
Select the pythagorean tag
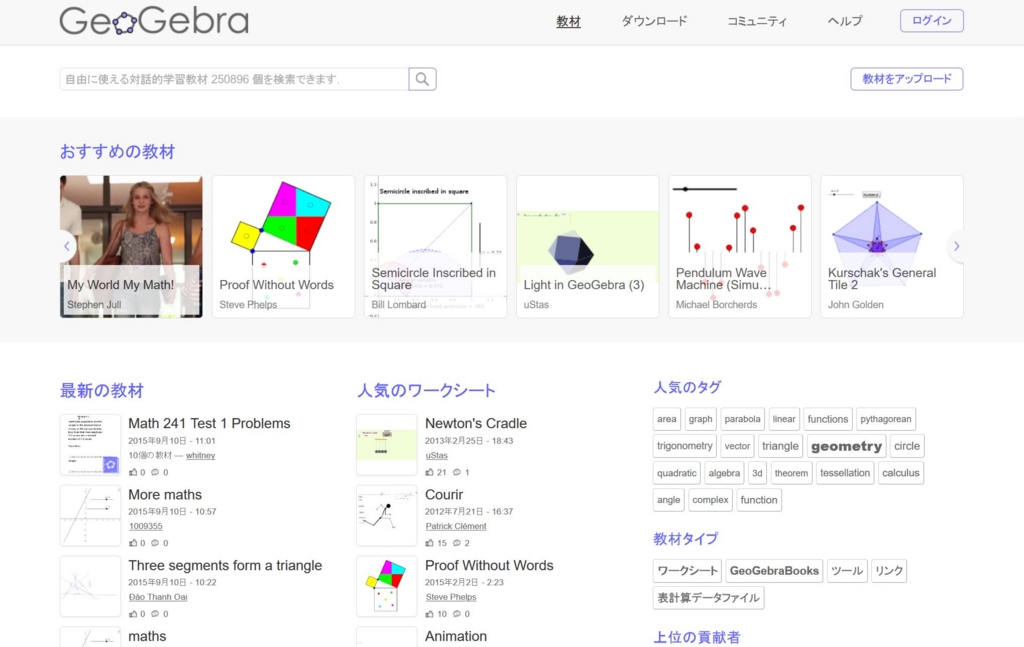886,419
